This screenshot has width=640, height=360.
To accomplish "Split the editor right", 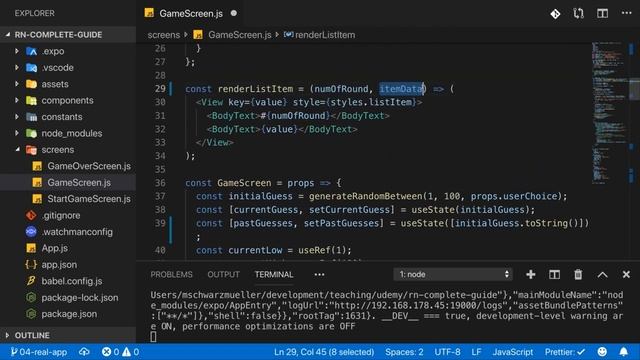I will [x=602, y=13].
